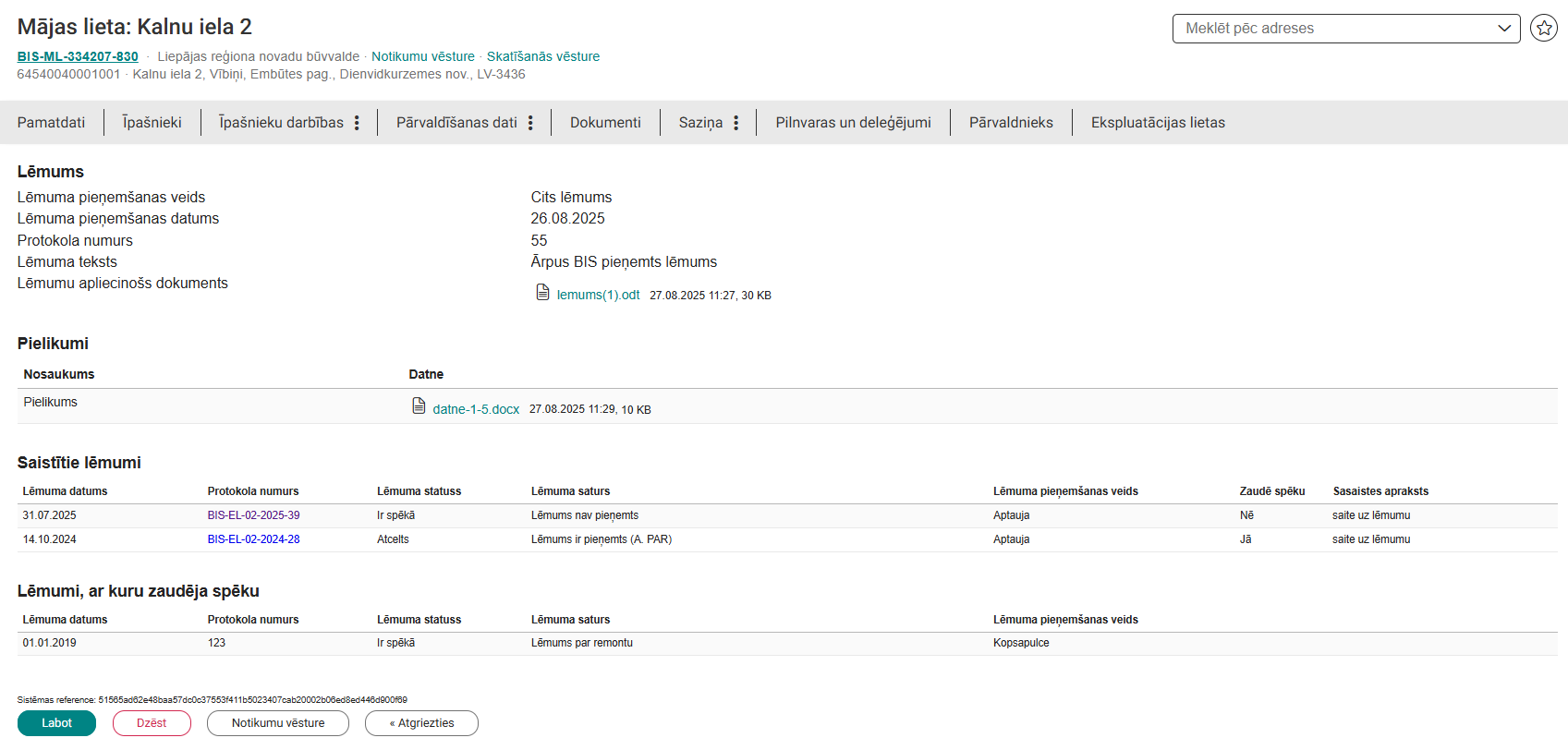Image resolution: width=1568 pixels, height=750 pixels.
Task: Click saite uz lēmumu in the 14.10.2024 row
Action: pyautogui.click(x=1370, y=539)
